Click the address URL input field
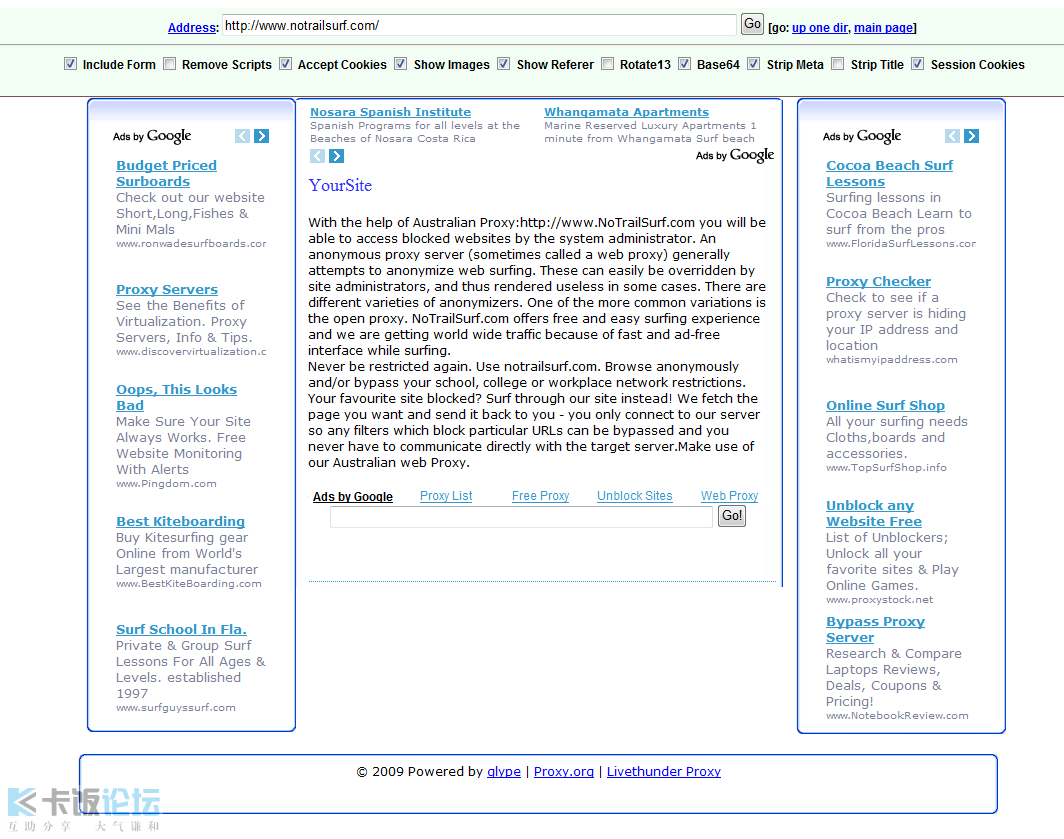1064x839 pixels. (479, 25)
